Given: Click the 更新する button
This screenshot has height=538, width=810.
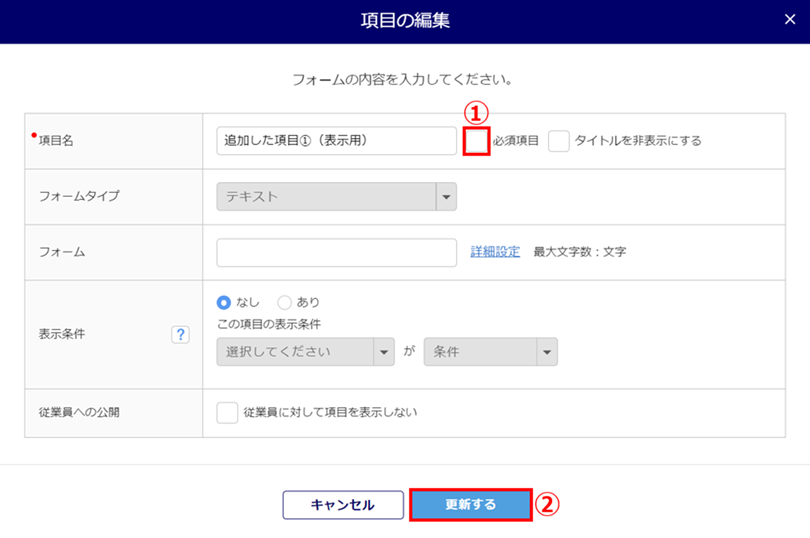Looking at the screenshot, I should click(470, 505).
